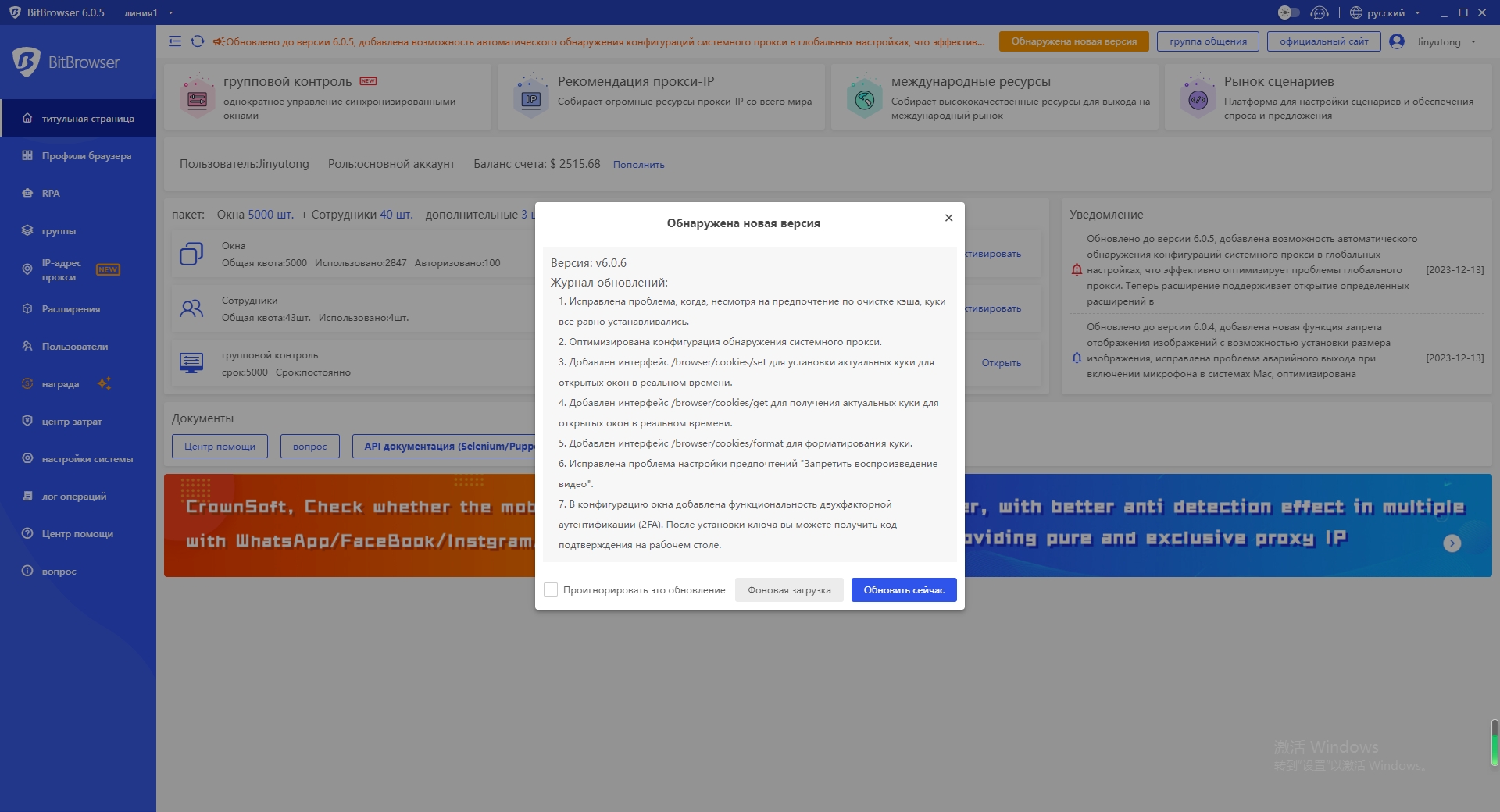Click the Рекомендация прокси-IP card icon

(531, 97)
